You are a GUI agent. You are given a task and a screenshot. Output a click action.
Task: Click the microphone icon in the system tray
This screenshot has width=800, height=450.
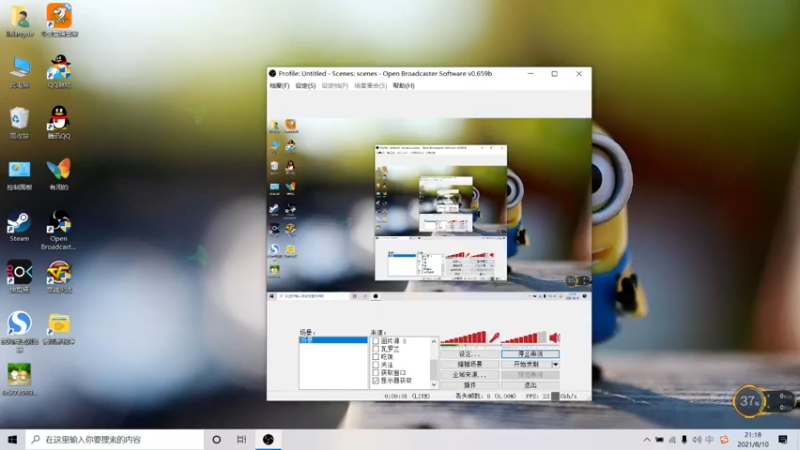tap(684, 439)
